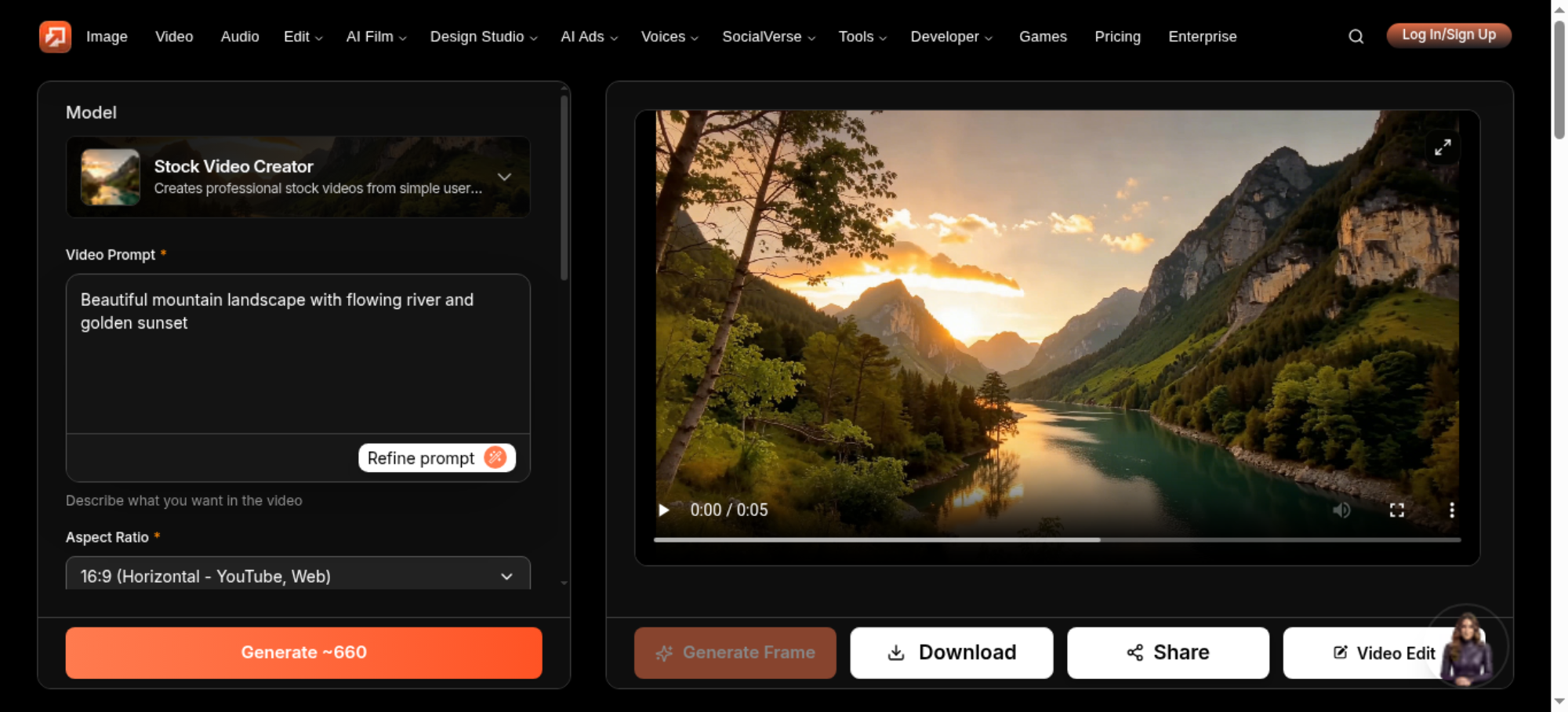Focus the Video Prompt text area
The width and height of the screenshot is (1568, 712).
[298, 354]
